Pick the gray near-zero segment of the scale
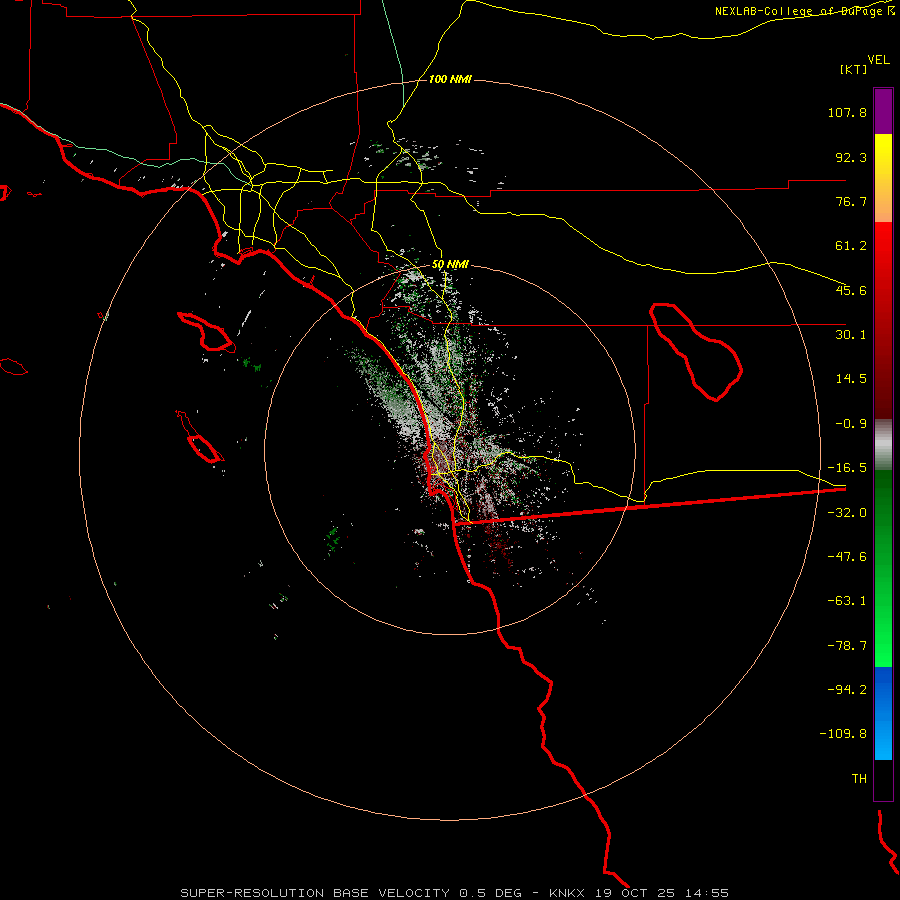Image resolution: width=900 pixels, height=900 pixels. pos(883,445)
